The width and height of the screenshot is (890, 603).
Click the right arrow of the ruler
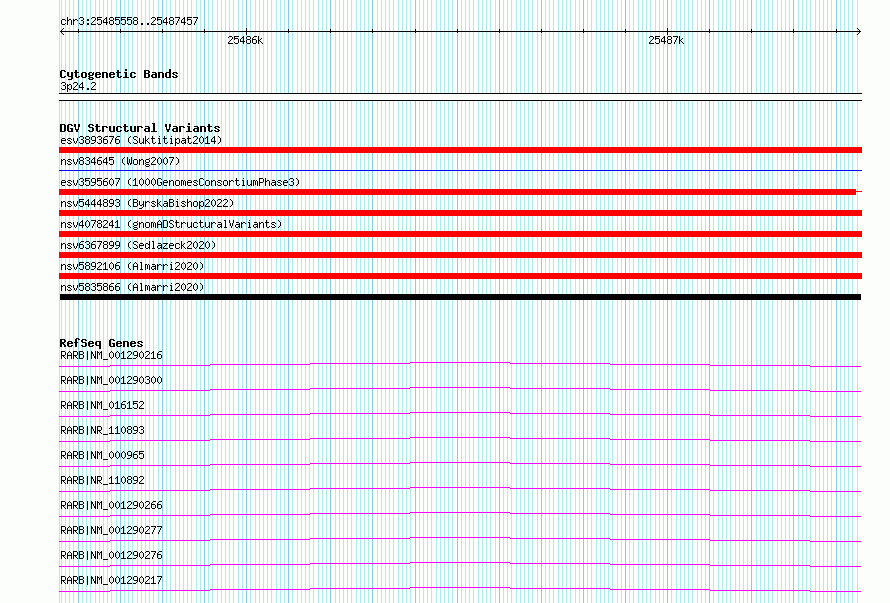859,31
